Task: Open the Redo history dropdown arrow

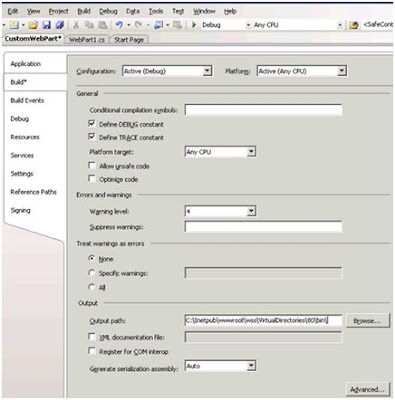Action: pos(148,25)
